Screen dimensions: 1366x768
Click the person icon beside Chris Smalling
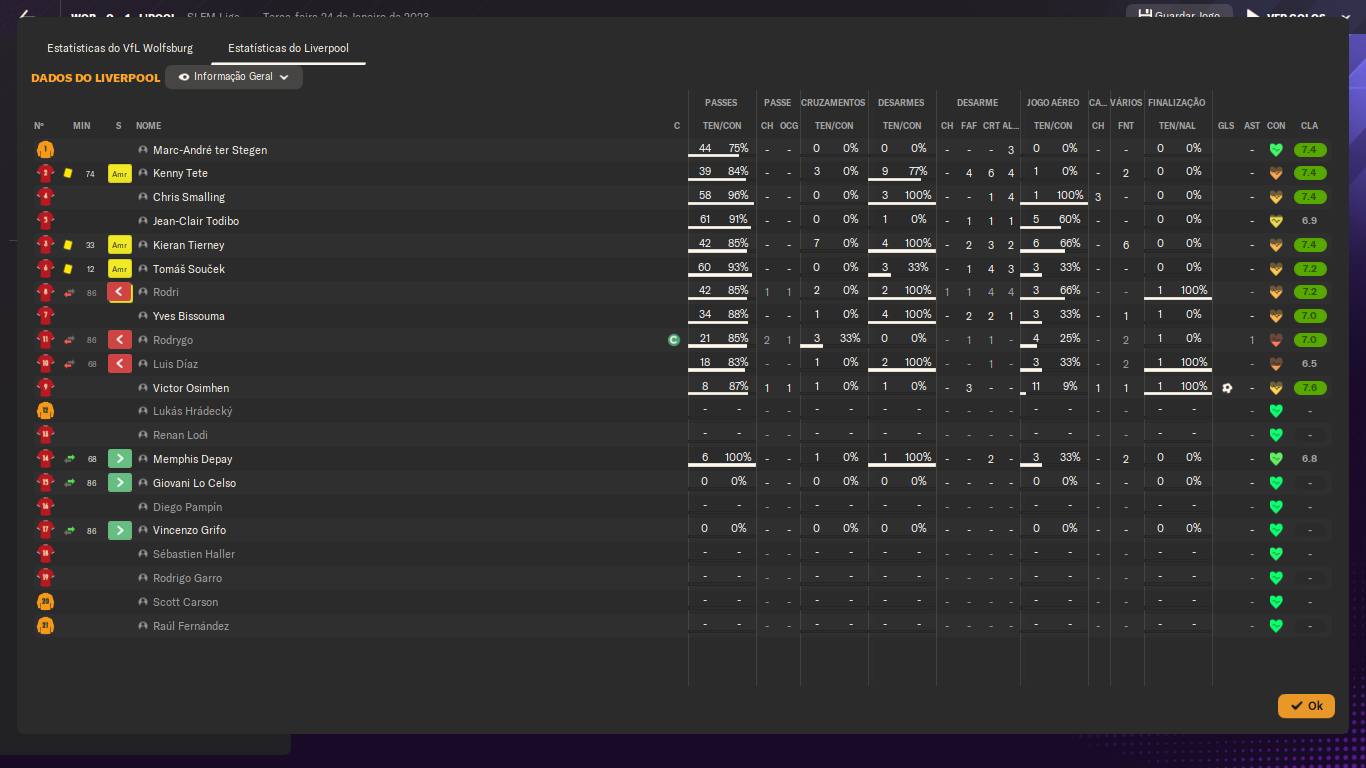click(x=143, y=197)
